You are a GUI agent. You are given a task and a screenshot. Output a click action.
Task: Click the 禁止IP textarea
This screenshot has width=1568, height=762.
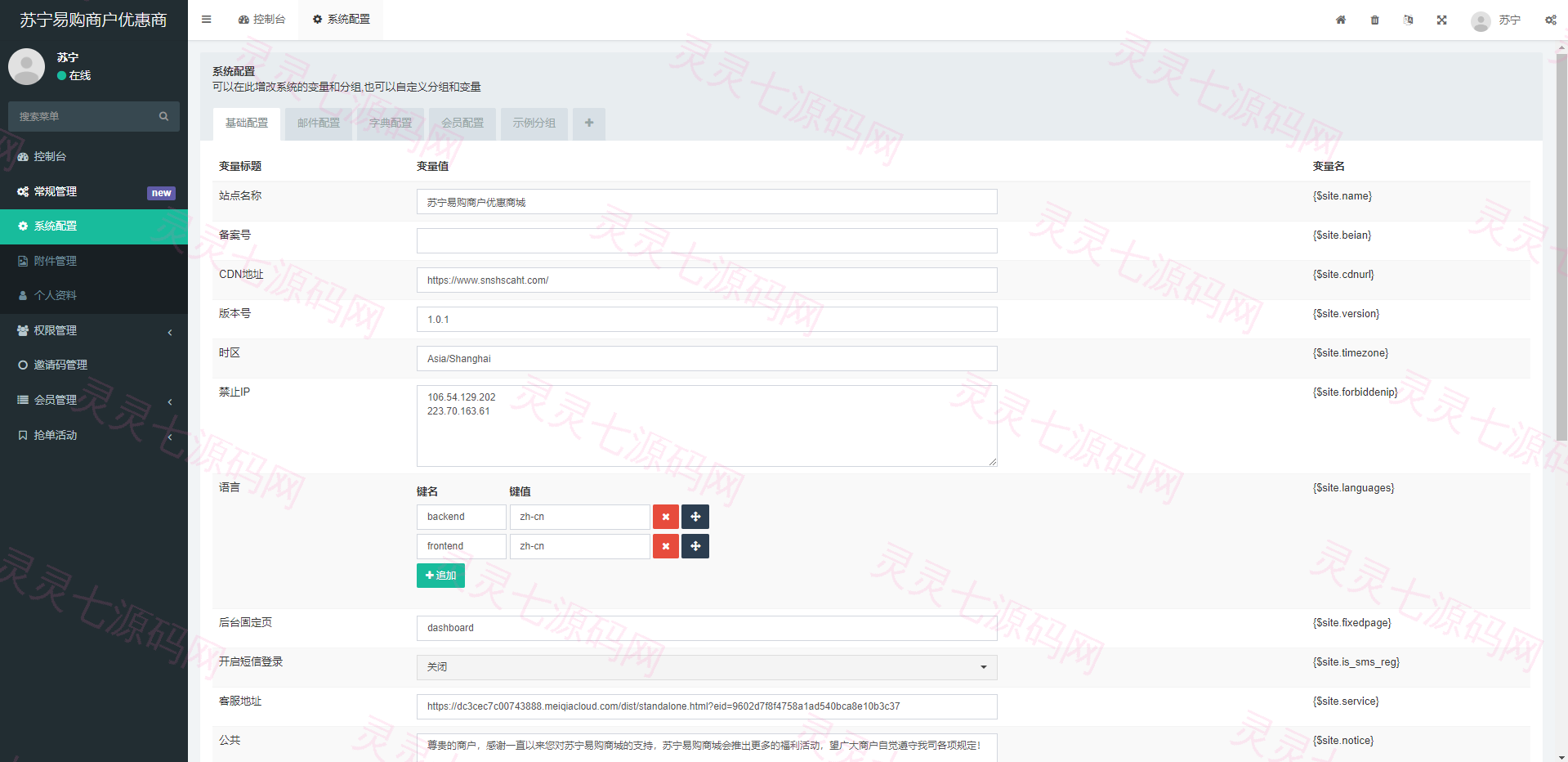[707, 426]
